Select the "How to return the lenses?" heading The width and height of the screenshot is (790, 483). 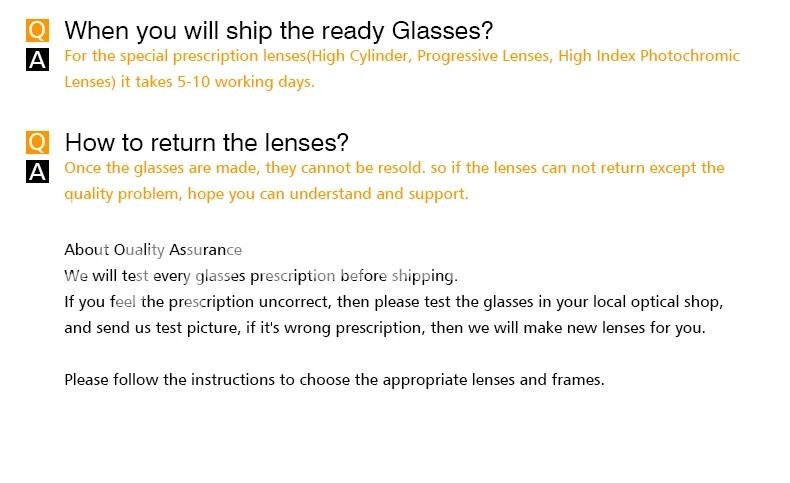click(x=206, y=142)
